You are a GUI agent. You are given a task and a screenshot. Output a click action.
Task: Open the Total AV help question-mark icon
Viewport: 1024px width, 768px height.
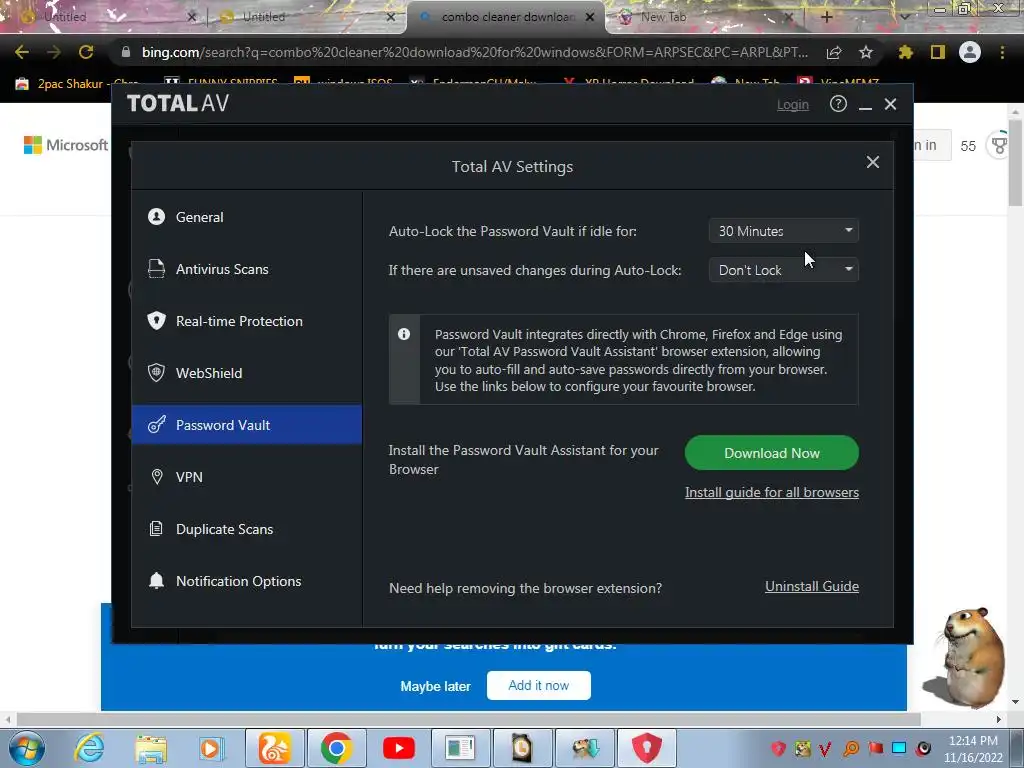pyautogui.click(x=838, y=104)
